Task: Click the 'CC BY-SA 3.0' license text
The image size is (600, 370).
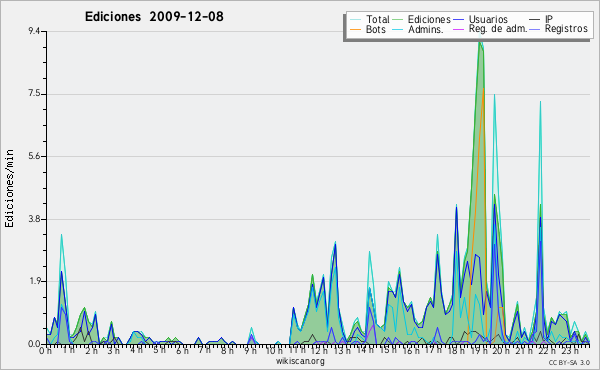Action: tap(569, 362)
